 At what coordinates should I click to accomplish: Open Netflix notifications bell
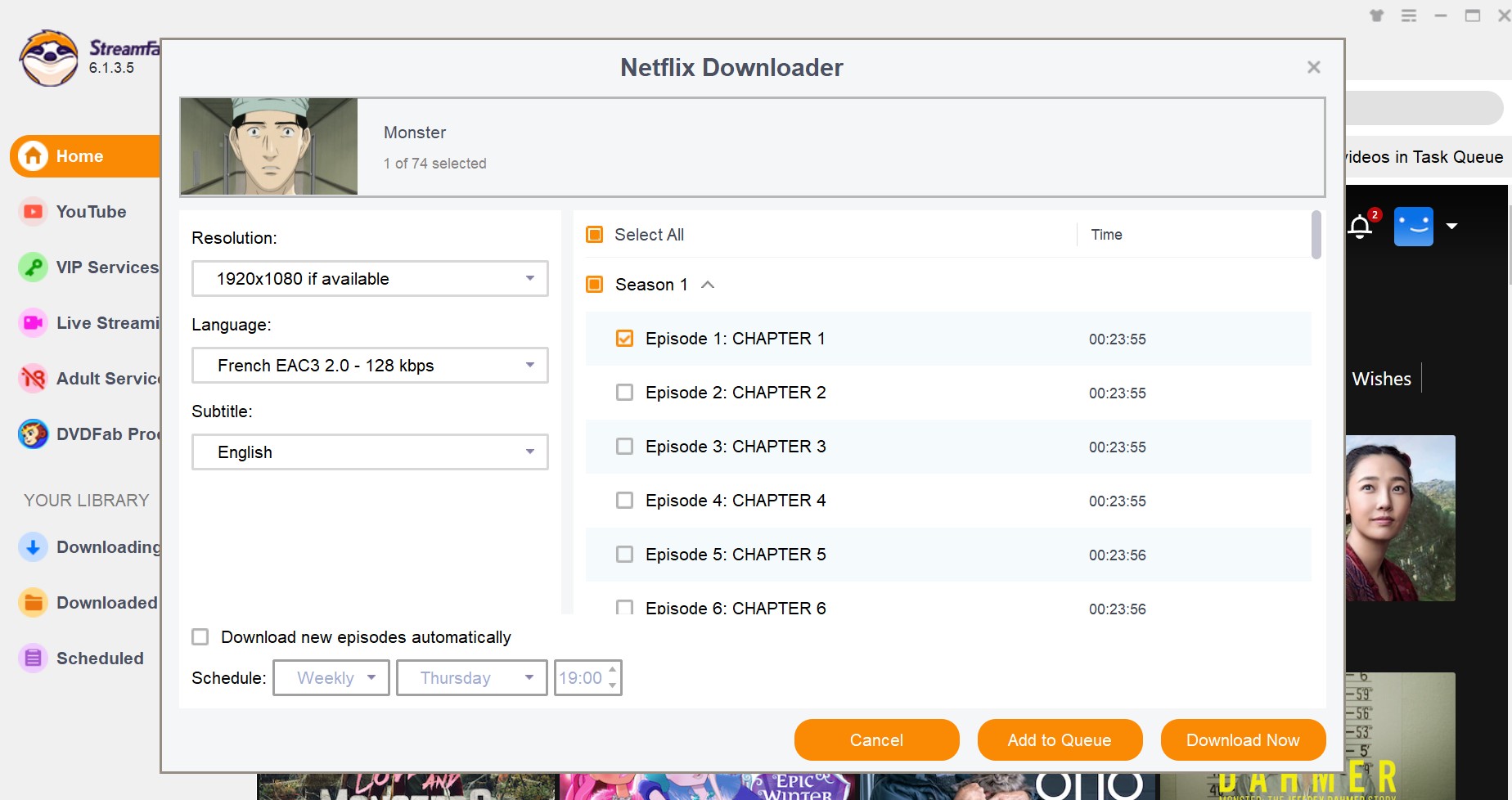pyautogui.click(x=1361, y=227)
